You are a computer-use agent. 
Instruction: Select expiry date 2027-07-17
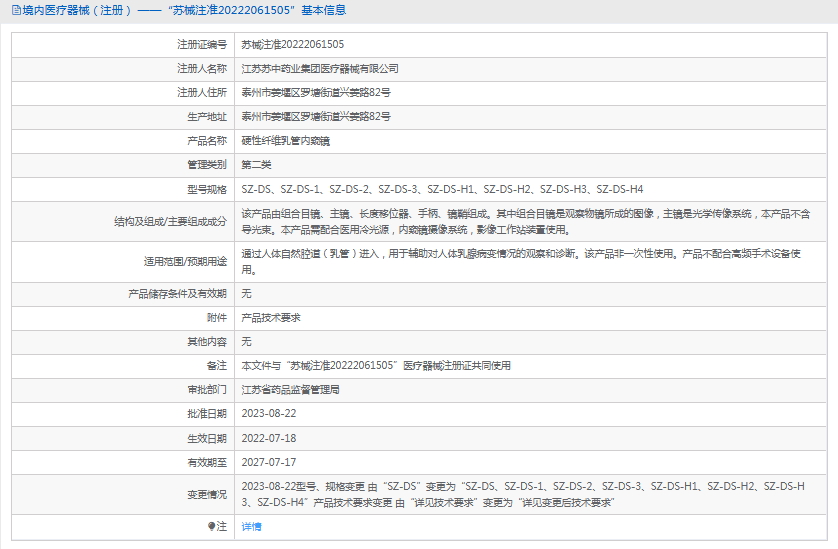pyautogui.click(x=269, y=462)
